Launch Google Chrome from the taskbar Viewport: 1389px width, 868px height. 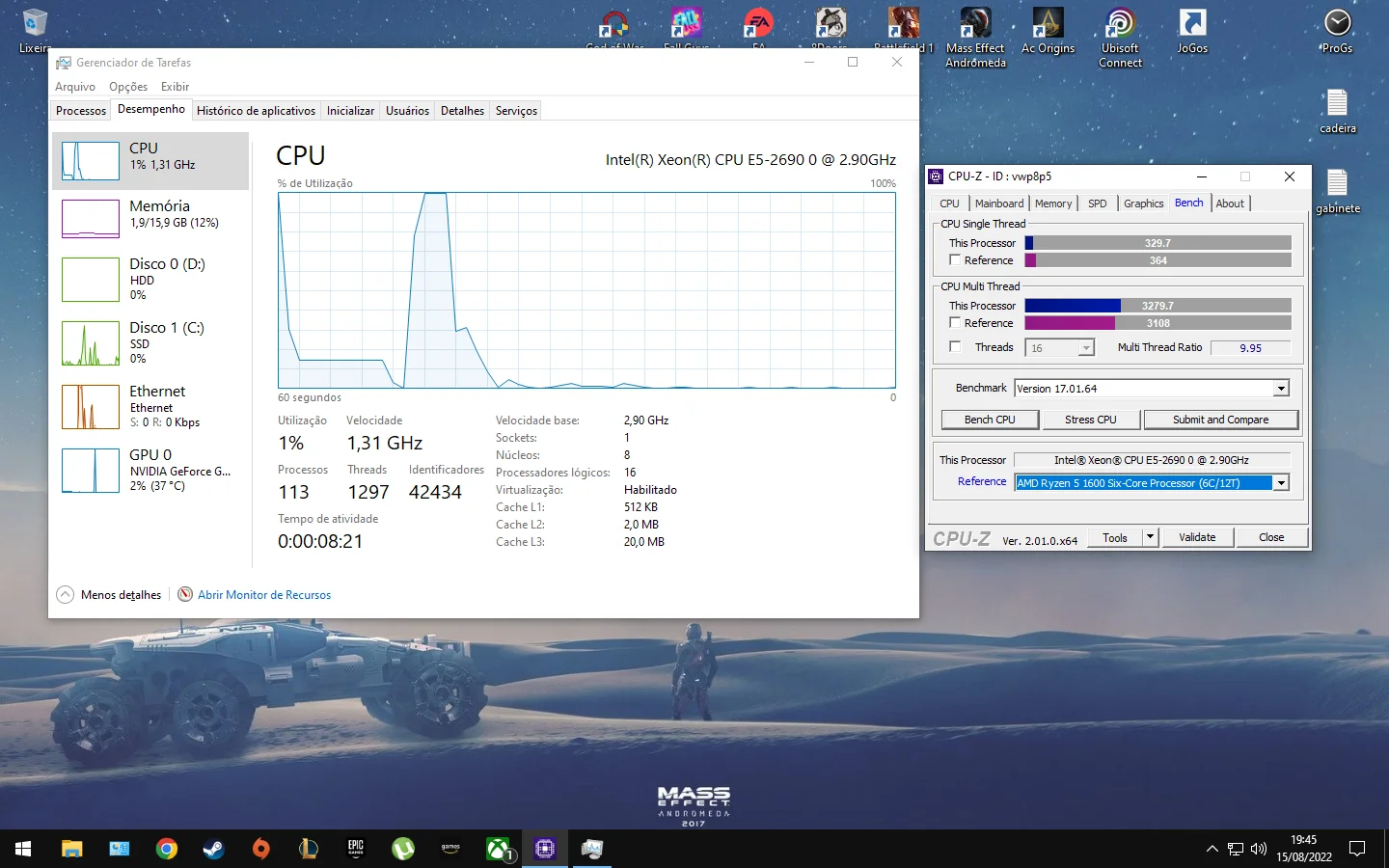pos(167,849)
